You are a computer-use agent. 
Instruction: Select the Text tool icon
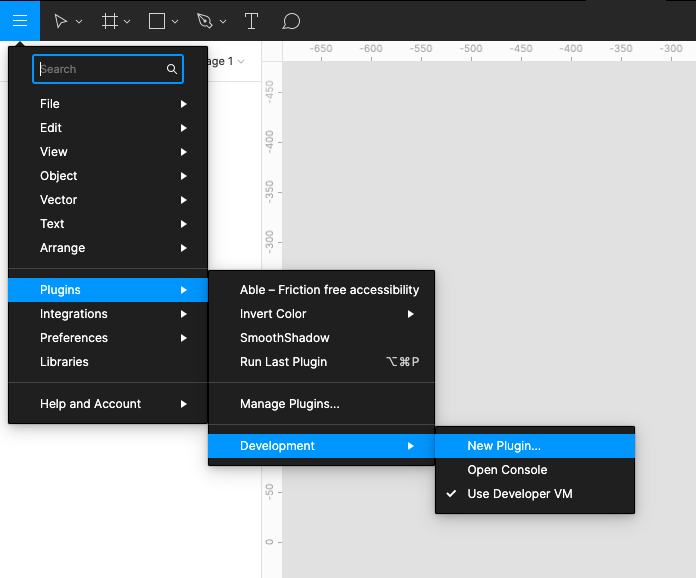click(x=251, y=21)
